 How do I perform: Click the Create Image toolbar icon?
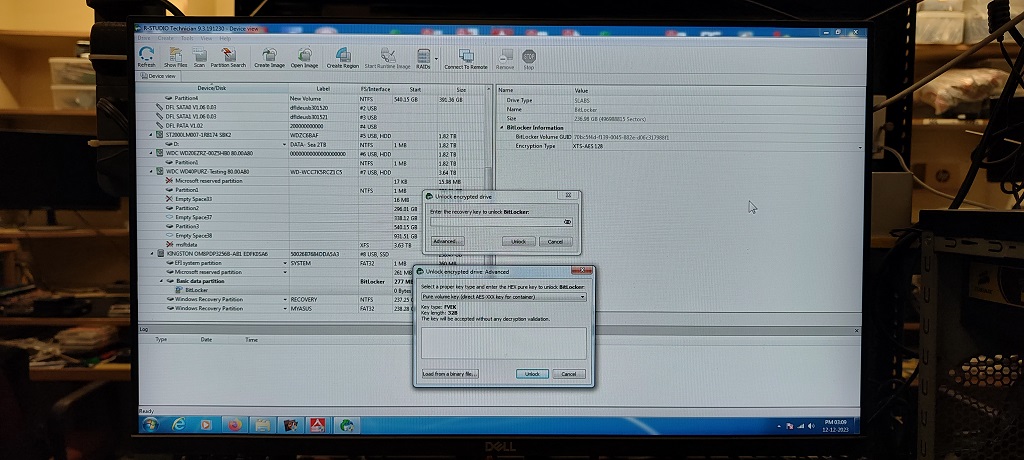point(269,58)
